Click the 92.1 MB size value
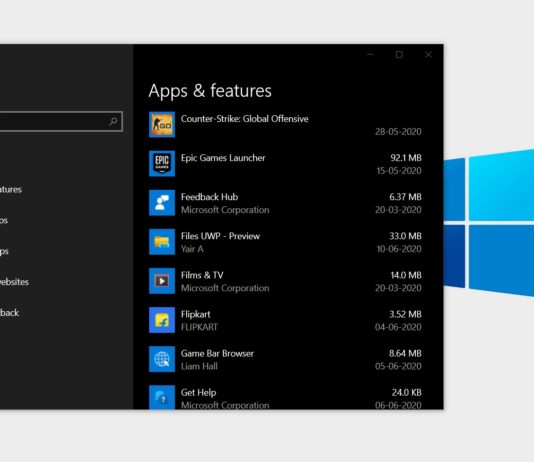Viewport: 534px width, 462px height. [x=406, y=158]
